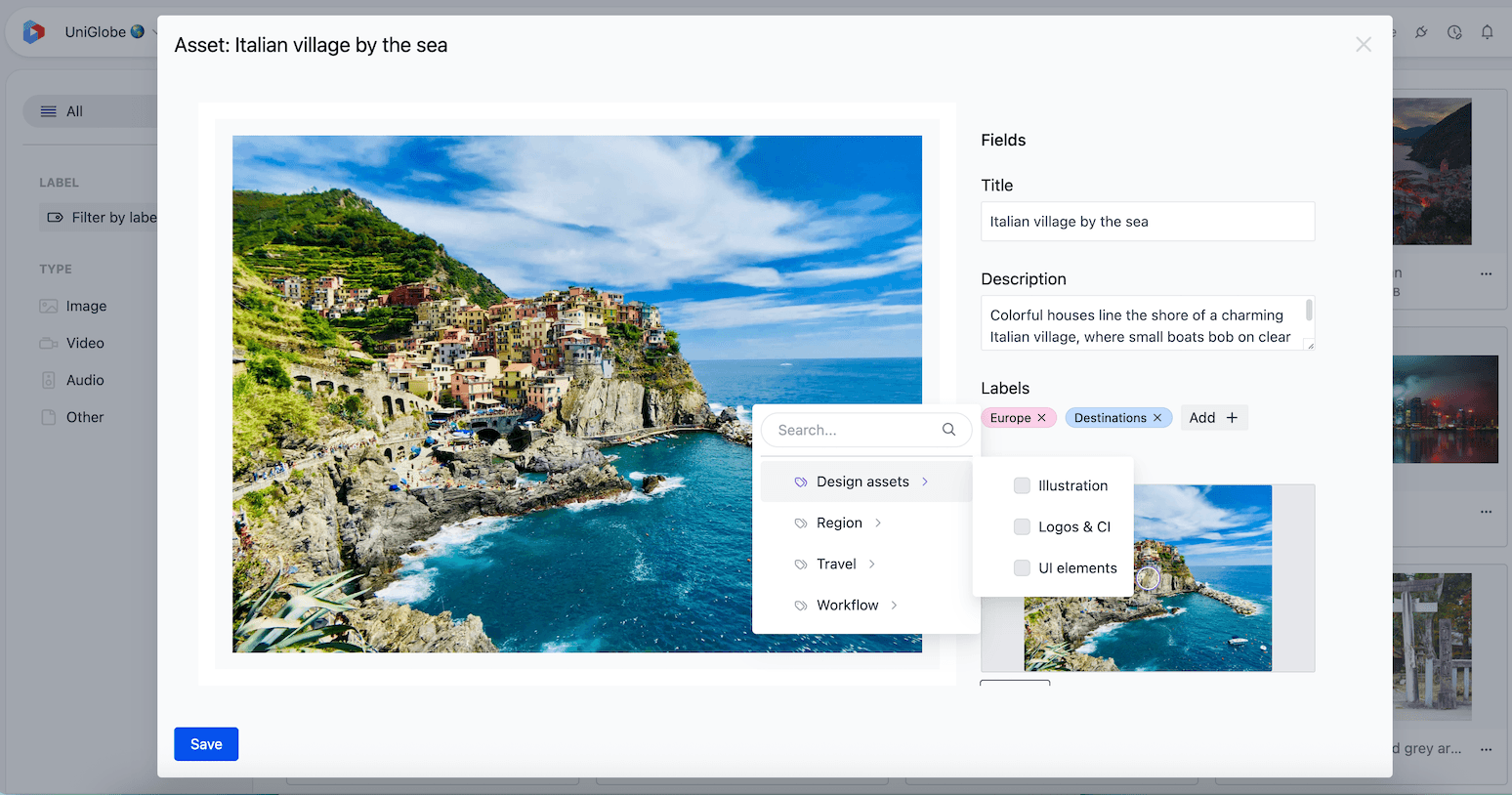Click the UniGlobe workspace logo
1512x795 pixels.
[34, 31]
